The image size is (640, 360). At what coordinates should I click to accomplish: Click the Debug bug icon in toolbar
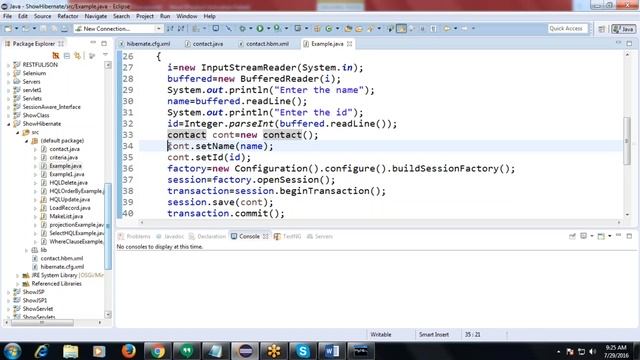(x=242, y=29)
